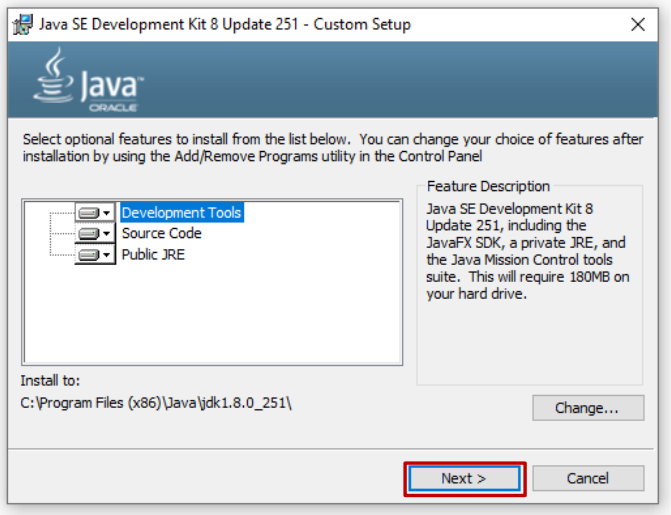The width and height of the screenshot is (671, 515).
Task: Select the Source Code feature row
Action: (161, 233)
